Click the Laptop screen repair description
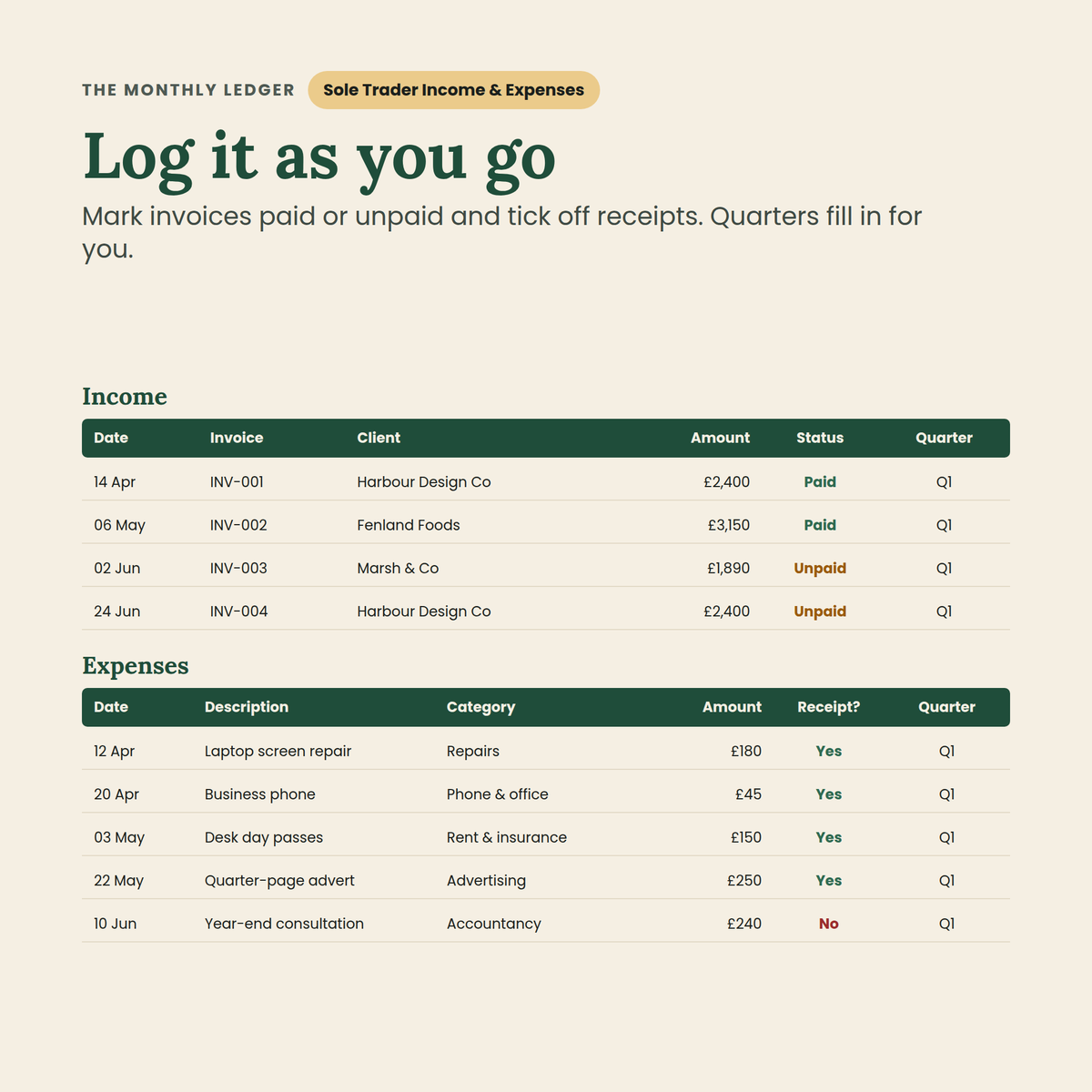 tap(278, 752)
